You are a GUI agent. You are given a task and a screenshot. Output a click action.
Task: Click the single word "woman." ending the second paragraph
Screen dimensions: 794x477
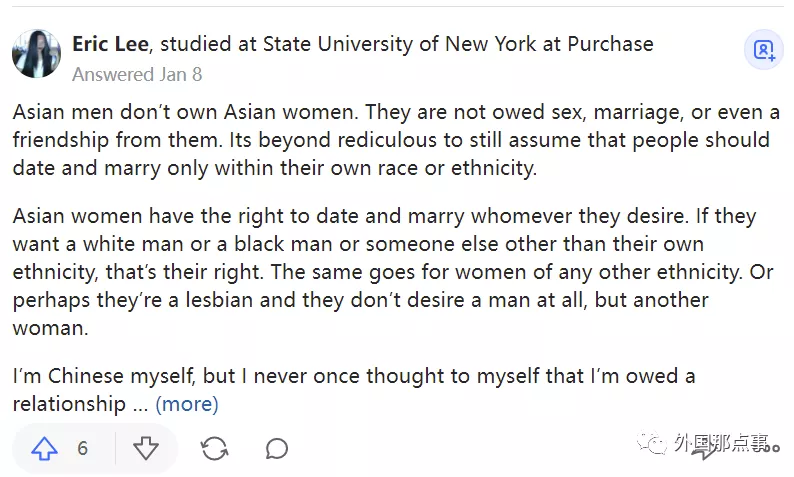48,328
